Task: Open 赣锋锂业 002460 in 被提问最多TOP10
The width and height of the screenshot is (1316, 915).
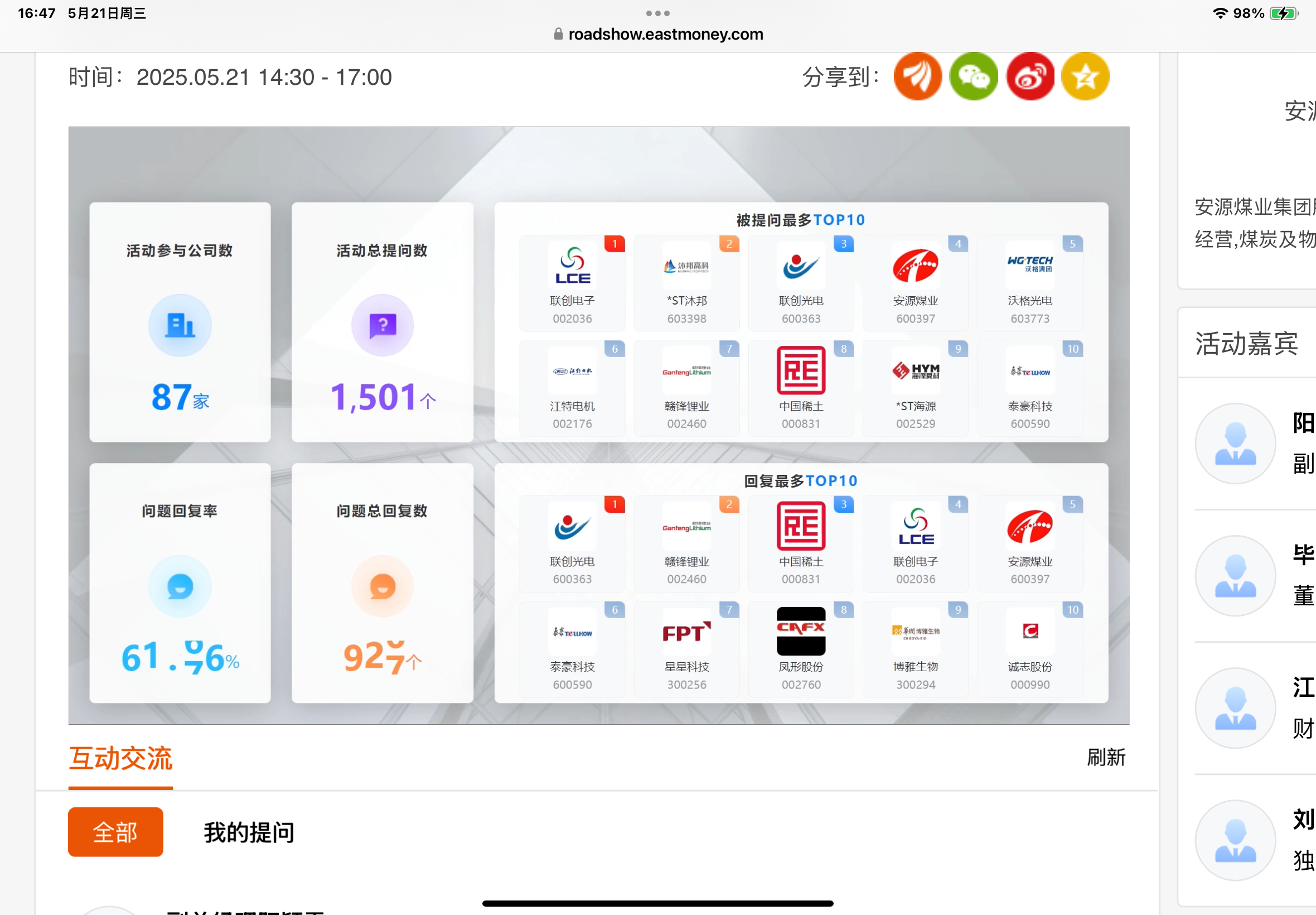Action: tap(686, 388)
